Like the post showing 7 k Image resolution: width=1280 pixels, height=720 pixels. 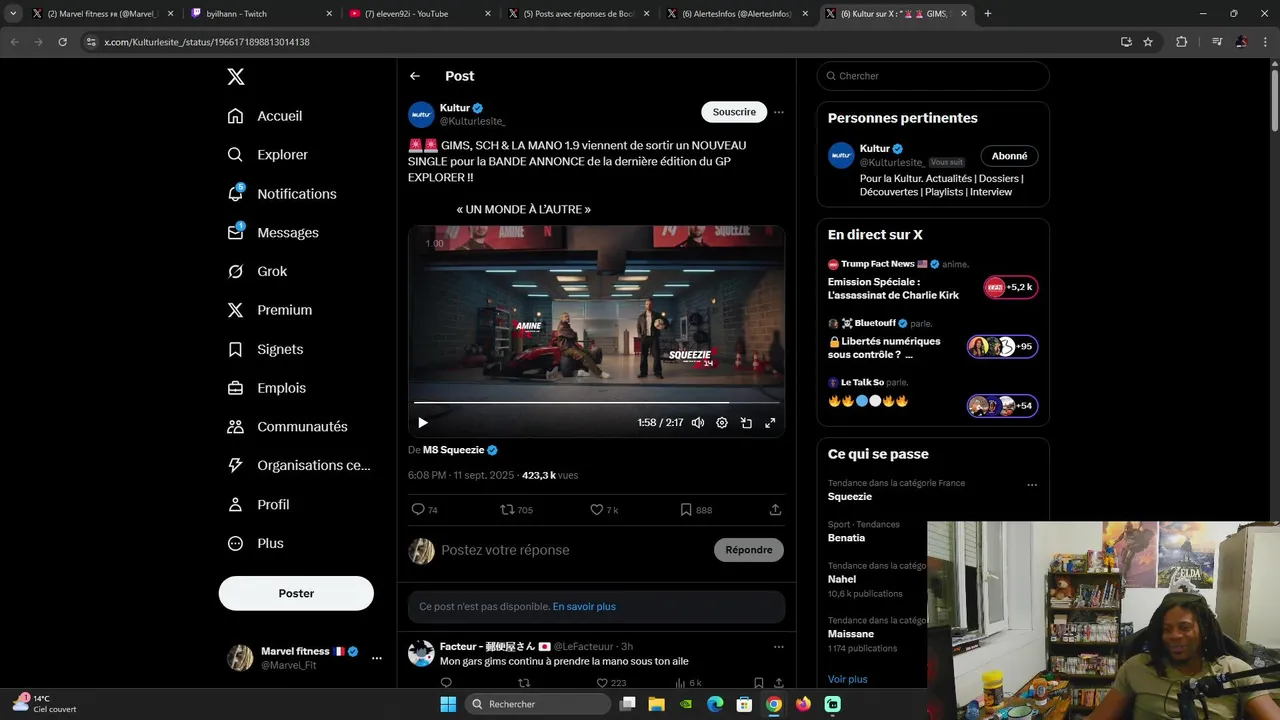point(604,510)
